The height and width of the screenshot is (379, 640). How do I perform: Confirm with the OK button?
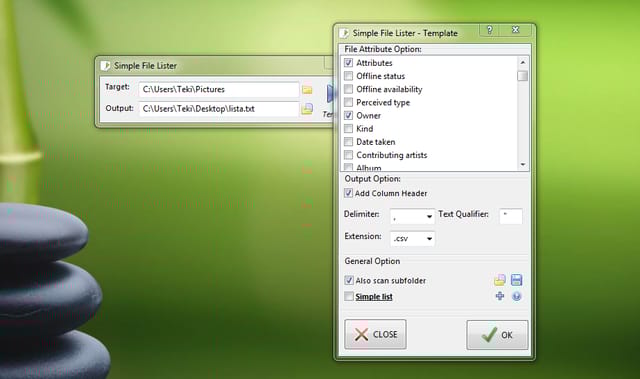[497, 335]
